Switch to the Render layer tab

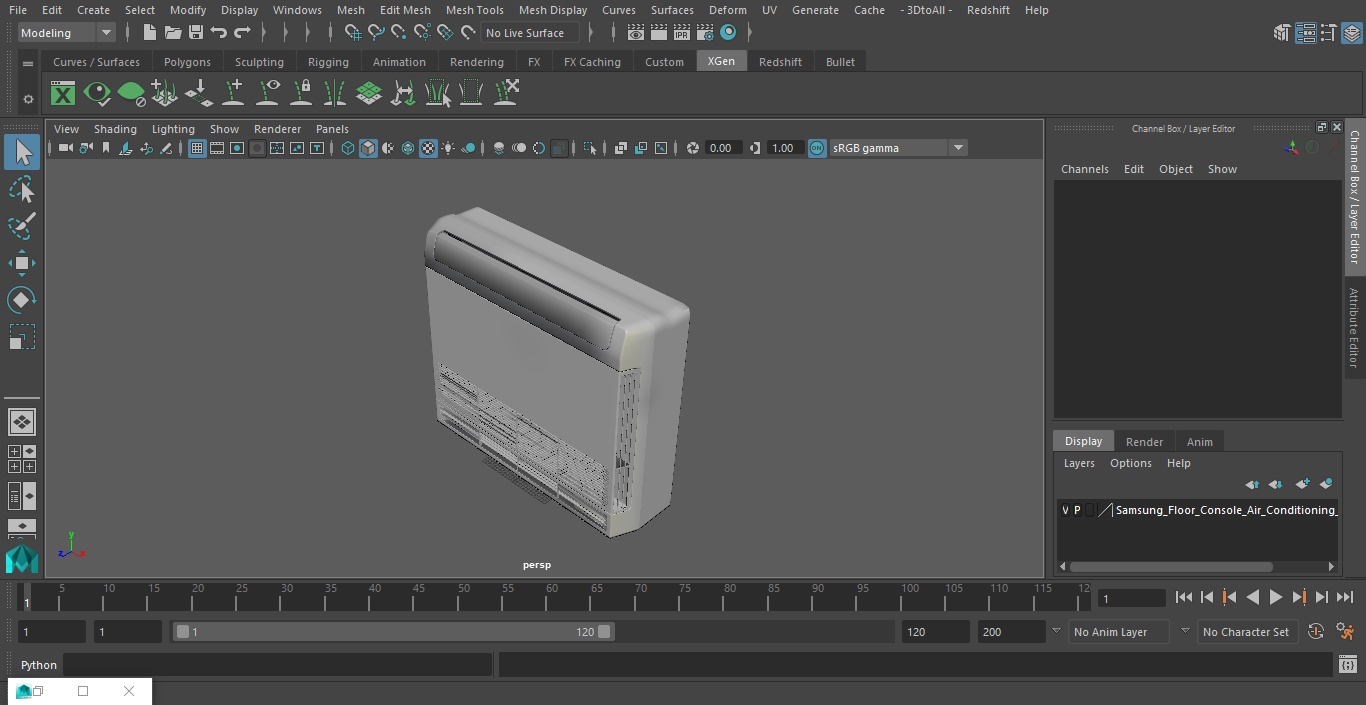1144,442
